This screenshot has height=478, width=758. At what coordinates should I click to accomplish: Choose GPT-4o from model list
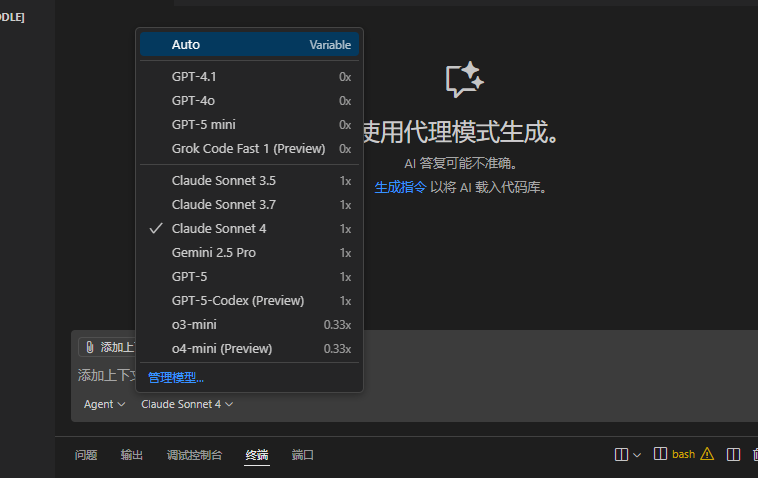tap(249, 101)
